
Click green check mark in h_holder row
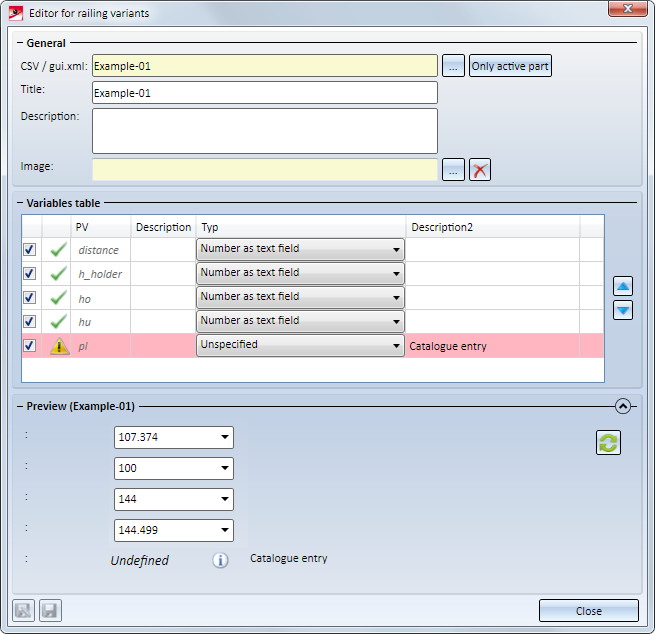click(x=58, y=274)
